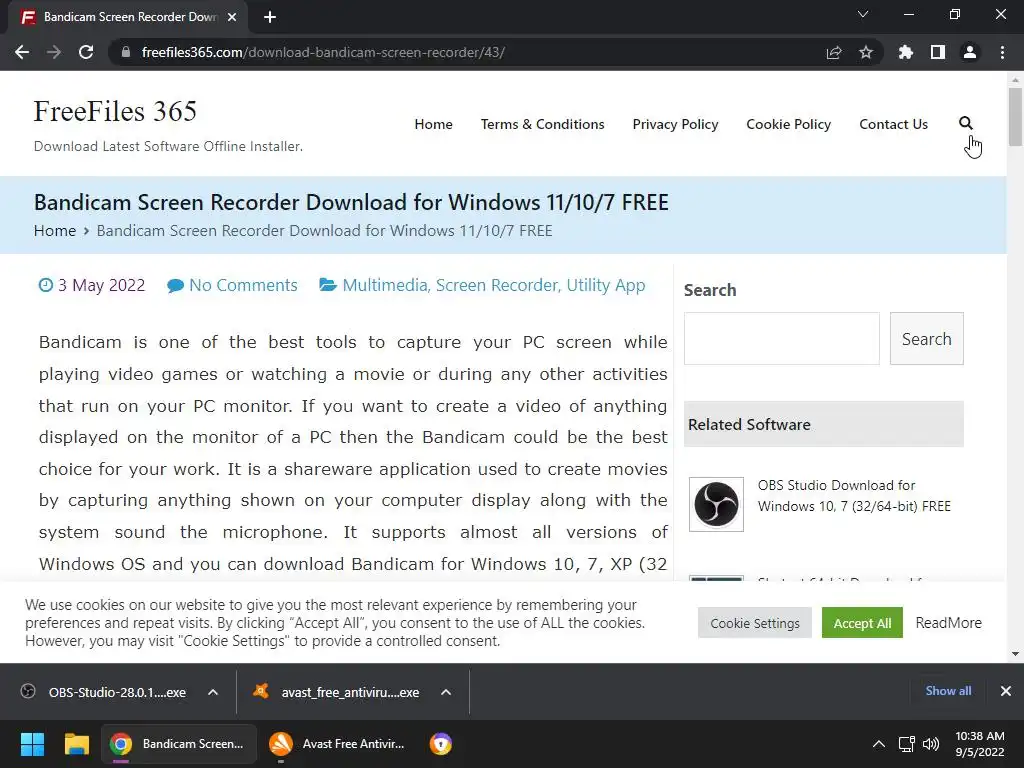Open the tab search chevron in title bar
Screen dimensions: 1024x768
[x=863, y=14]
